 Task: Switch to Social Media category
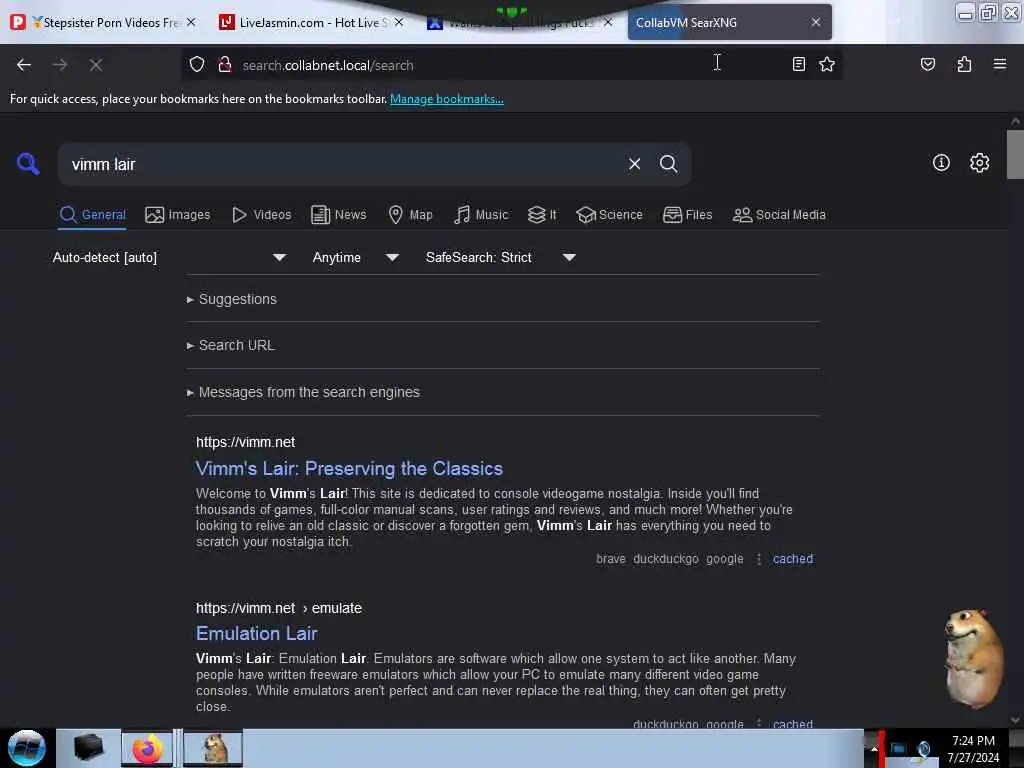coord(779,215)
